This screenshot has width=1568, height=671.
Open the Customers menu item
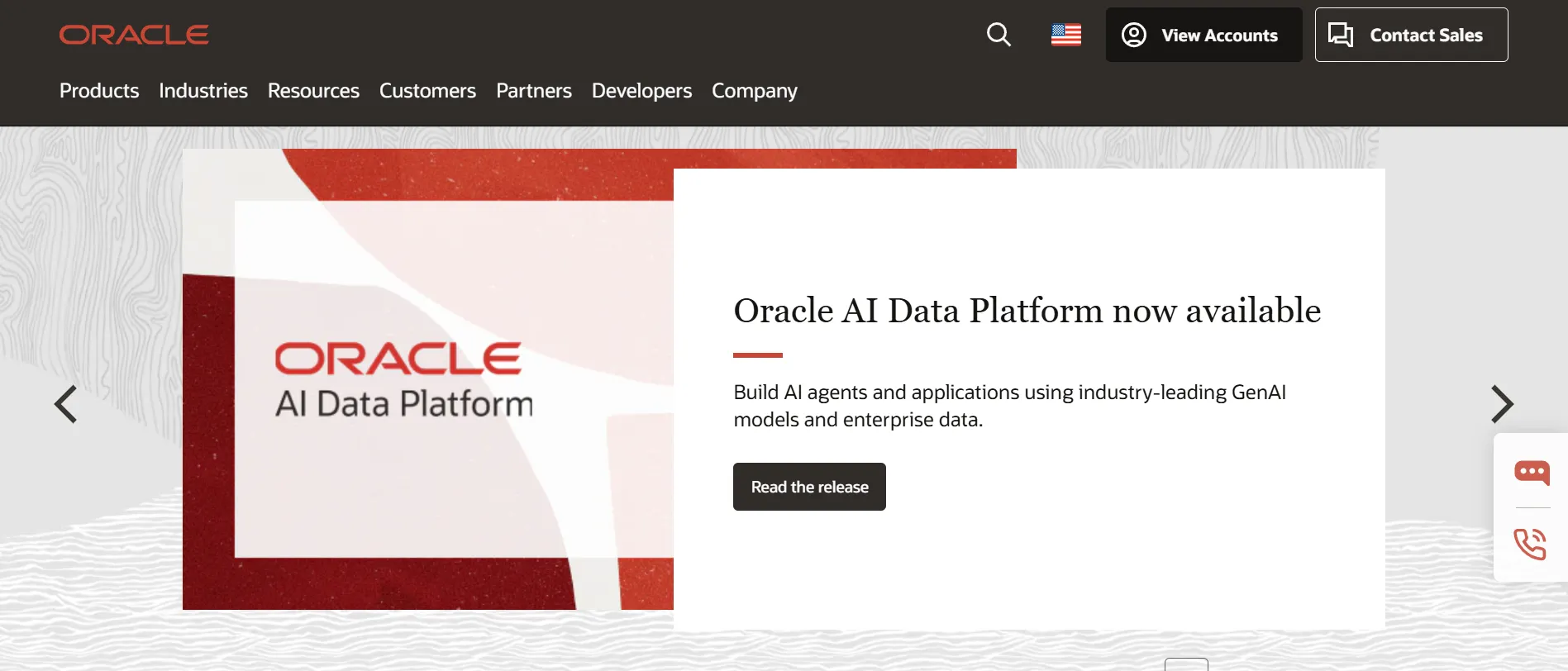pos(427,91)
